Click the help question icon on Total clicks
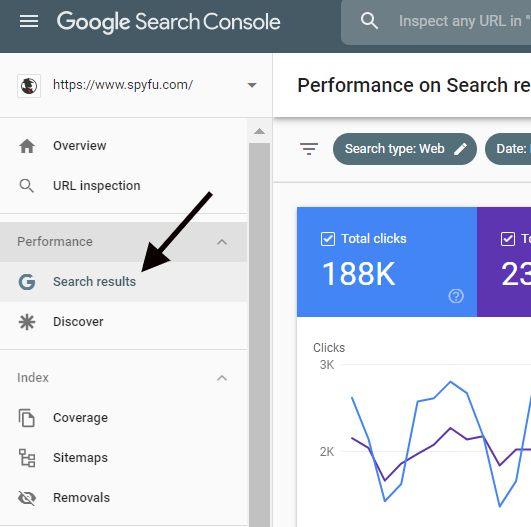This screenshot has width=531, height=527. (456, 296)
